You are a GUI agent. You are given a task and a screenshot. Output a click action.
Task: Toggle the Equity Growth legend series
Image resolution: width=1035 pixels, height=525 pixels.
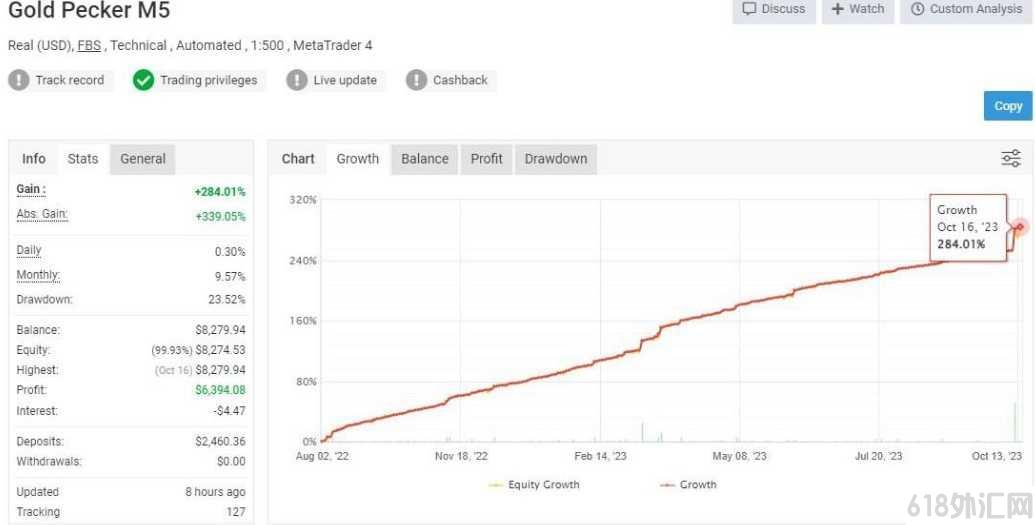(534, 485)
